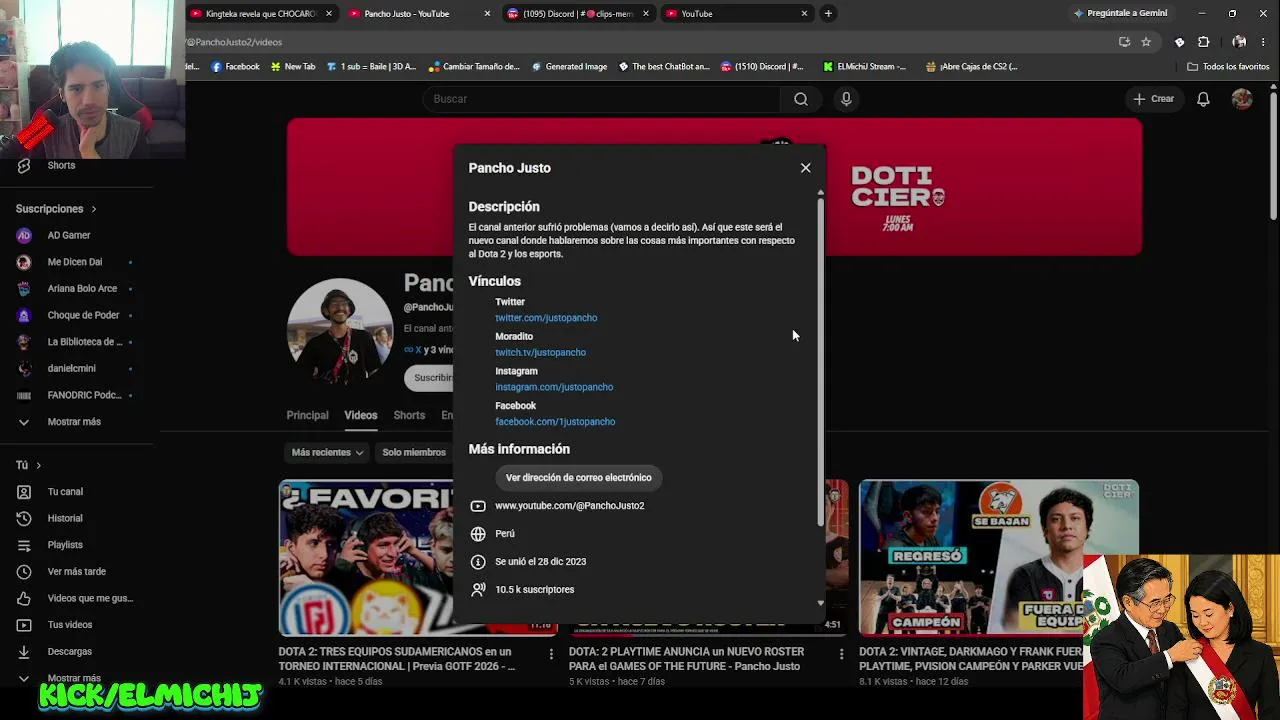Open 'Ver más tarde' list

pyautogui.click(x=75, y=572)
